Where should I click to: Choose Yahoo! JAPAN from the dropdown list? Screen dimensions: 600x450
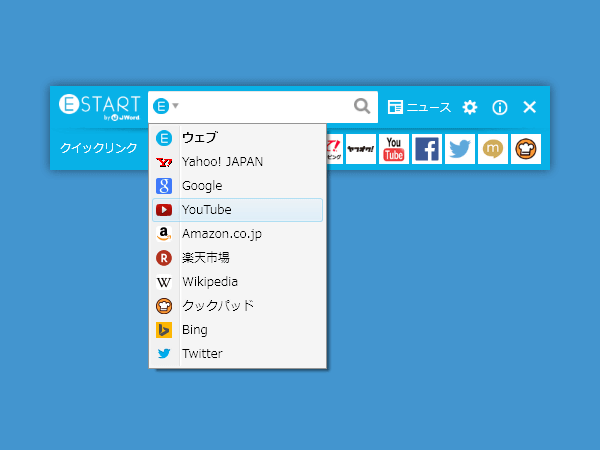(x=237, y=162)
